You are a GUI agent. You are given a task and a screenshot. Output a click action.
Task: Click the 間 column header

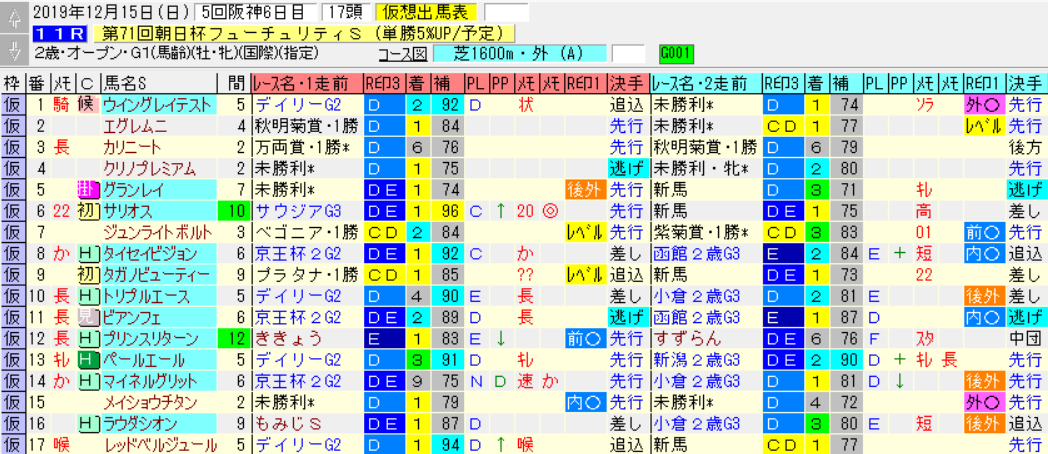tap(234, 84)
